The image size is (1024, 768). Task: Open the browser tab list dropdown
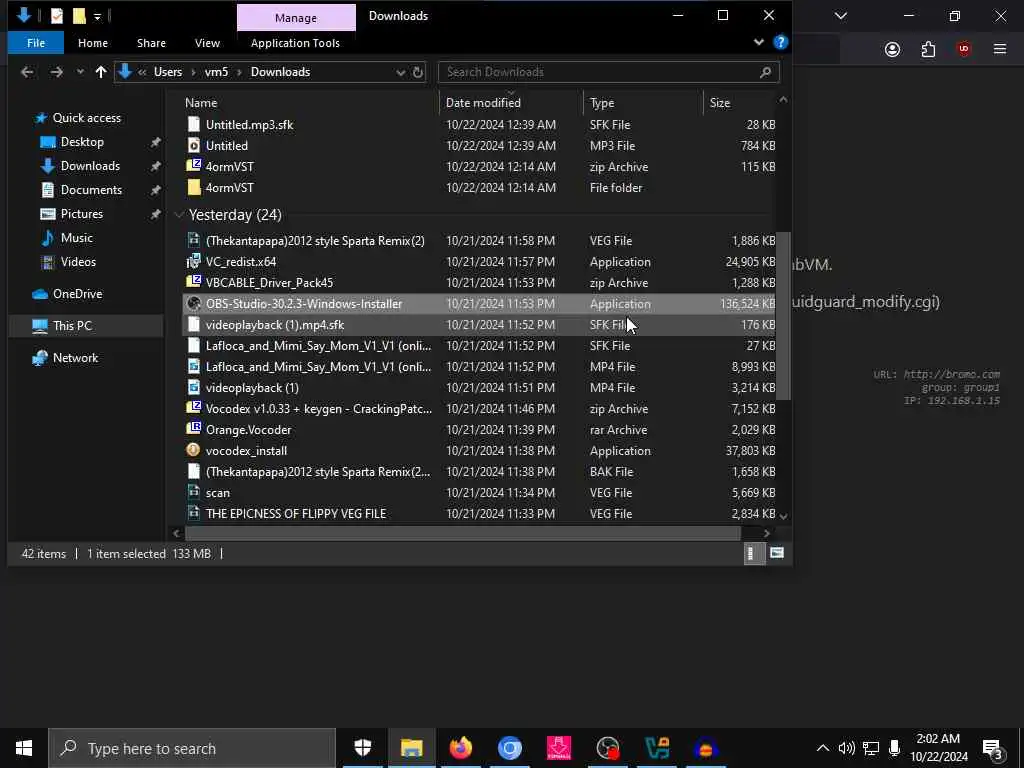pyautogui.click(x=841, y=16)
